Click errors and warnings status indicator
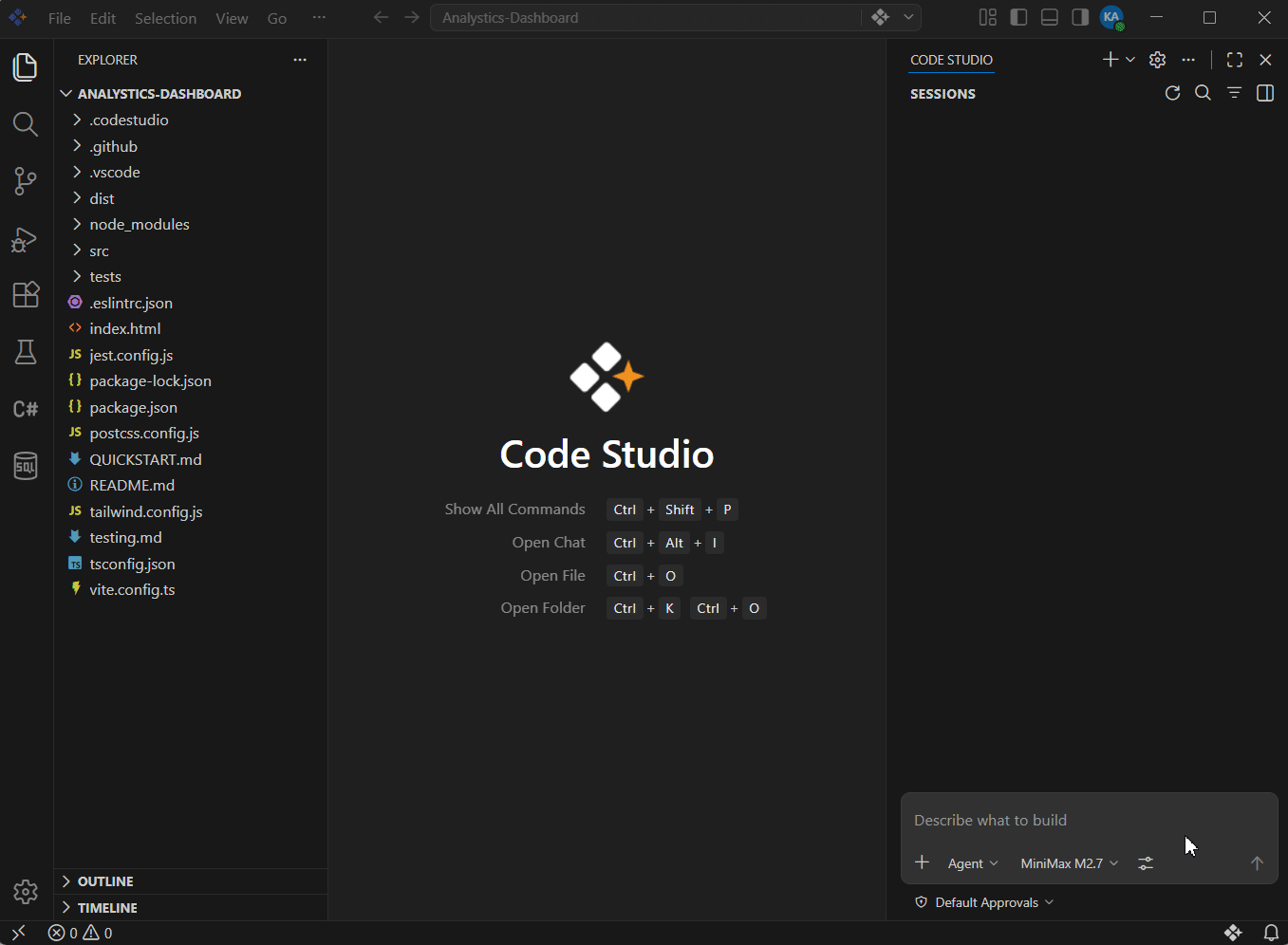This screenshot has width=1288, height=945. pyautogui.click(x=81, y=933)
